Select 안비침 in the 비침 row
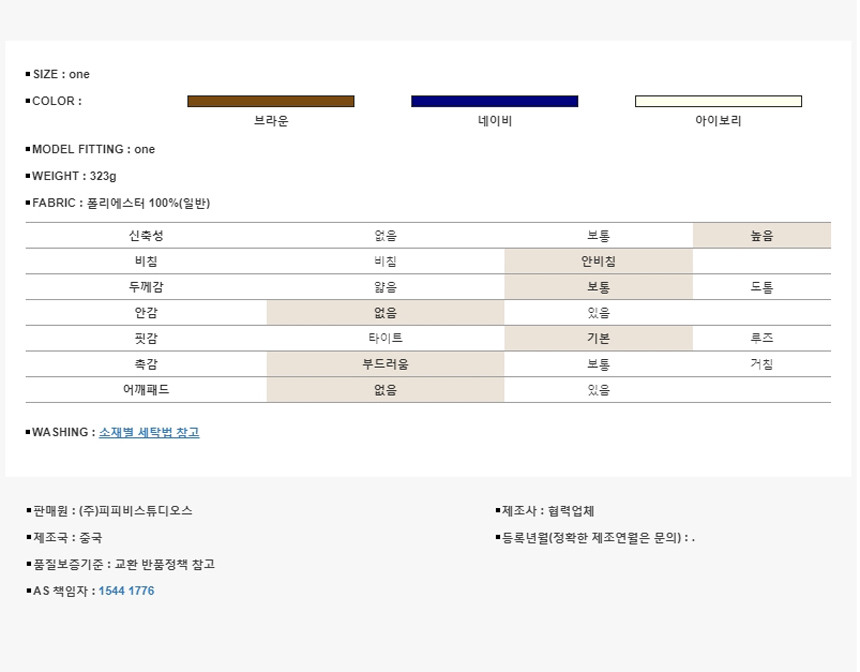This screenshot has width=860, height=672. click(598, 262)
